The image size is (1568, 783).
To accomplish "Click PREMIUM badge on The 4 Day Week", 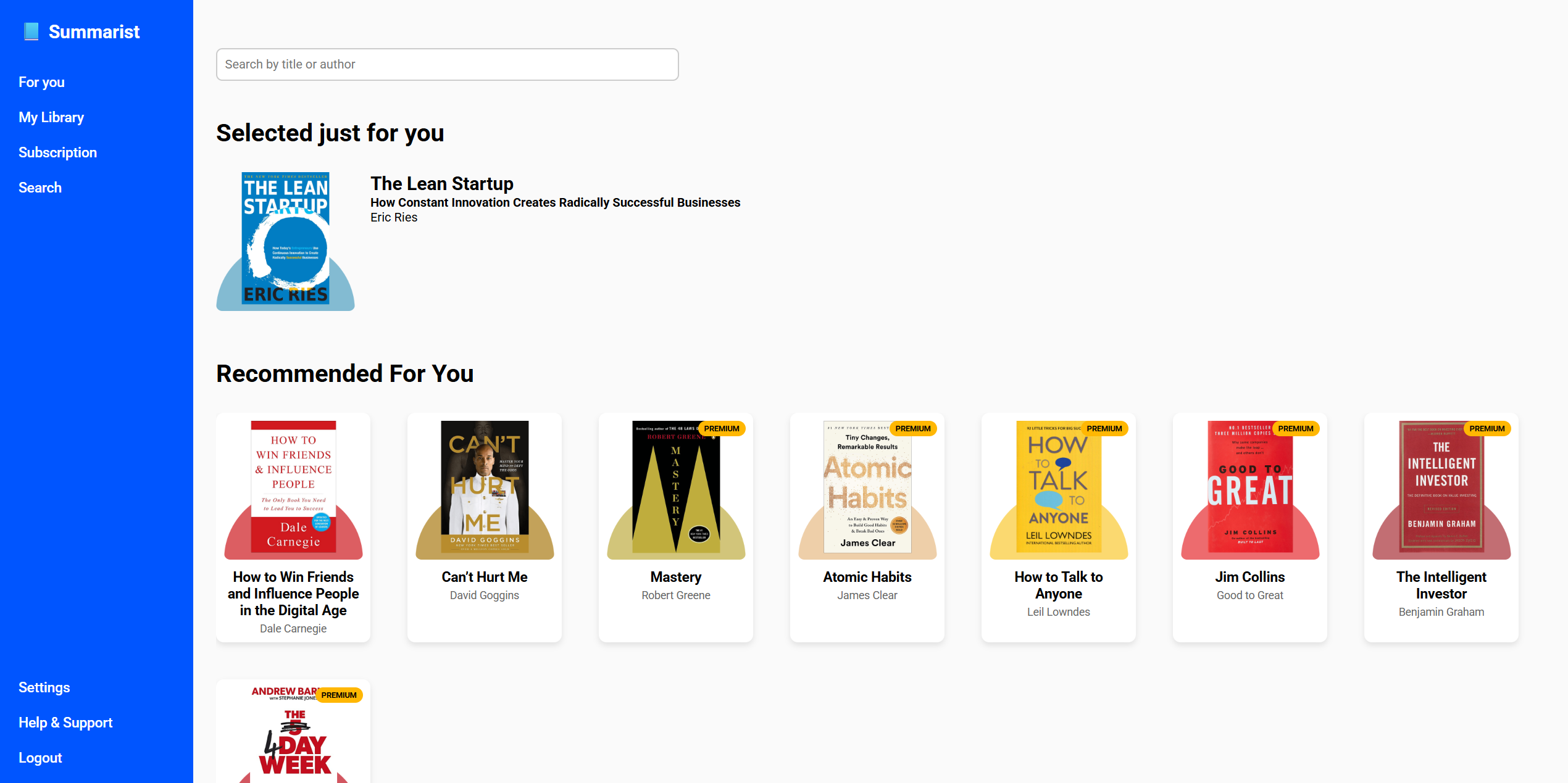I will click(338, 695).
